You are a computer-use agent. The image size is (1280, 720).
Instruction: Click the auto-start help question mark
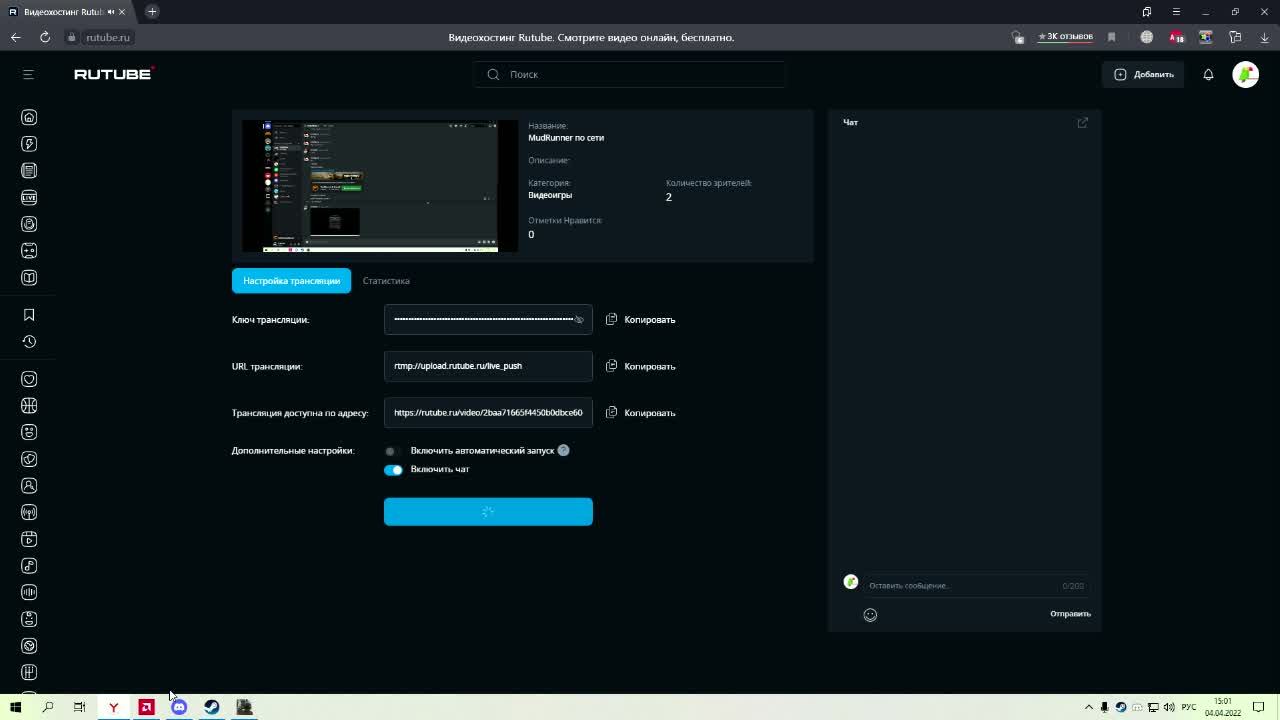(563, 450)
